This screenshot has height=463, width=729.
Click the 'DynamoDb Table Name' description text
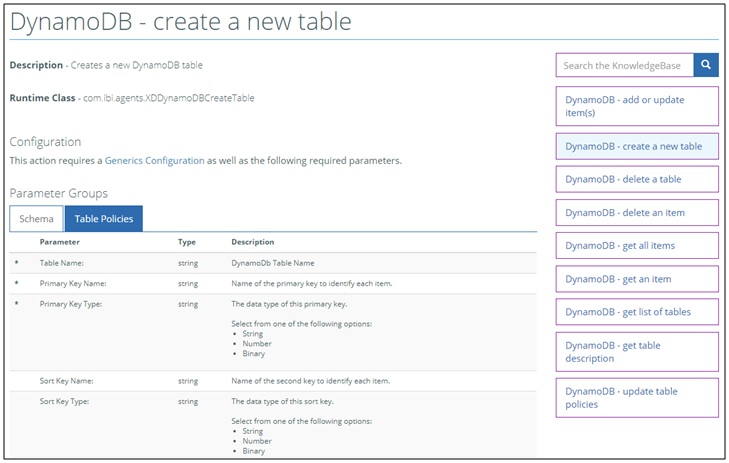coord(273,263)
